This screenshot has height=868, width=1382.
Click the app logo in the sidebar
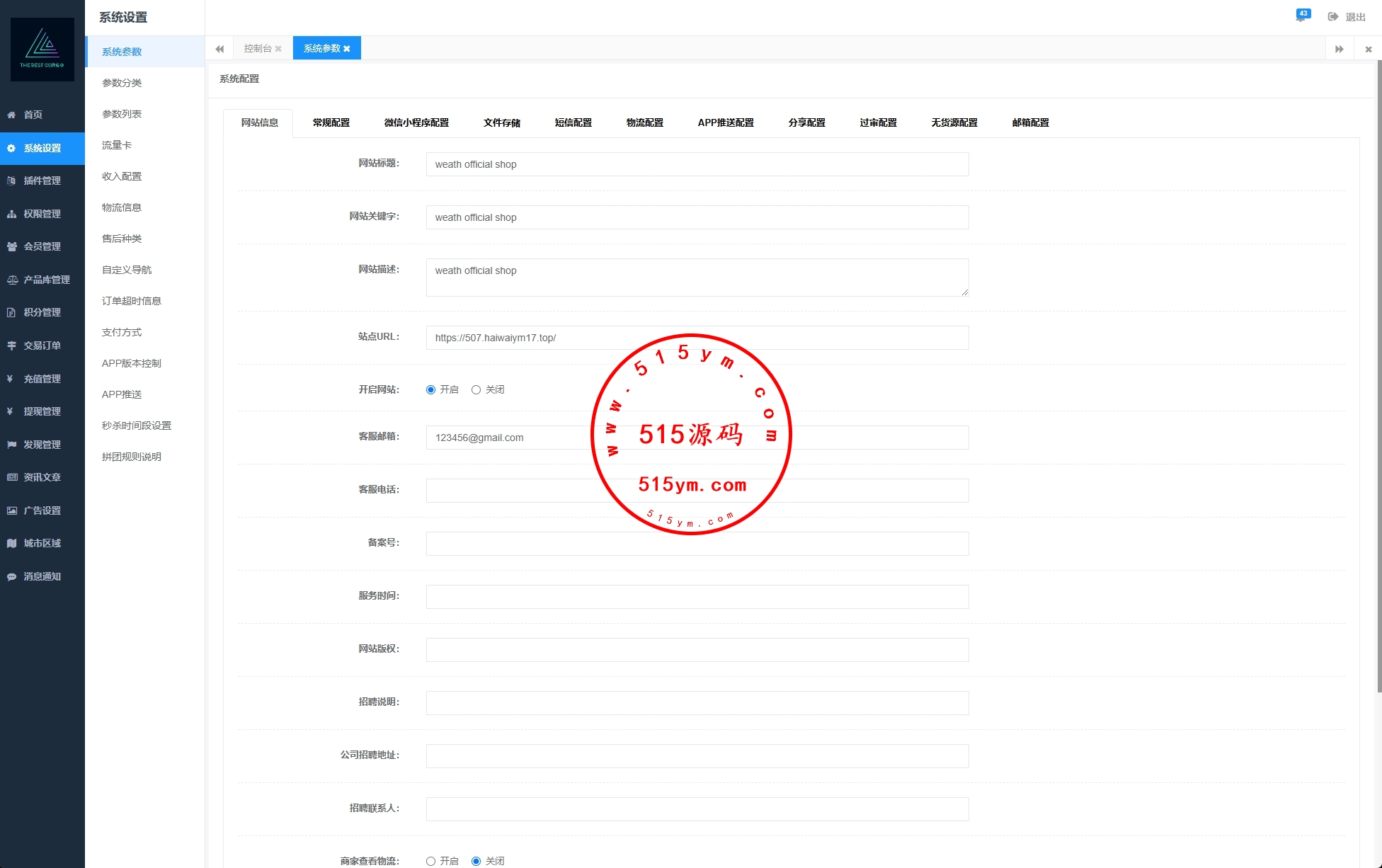point(42,49)
